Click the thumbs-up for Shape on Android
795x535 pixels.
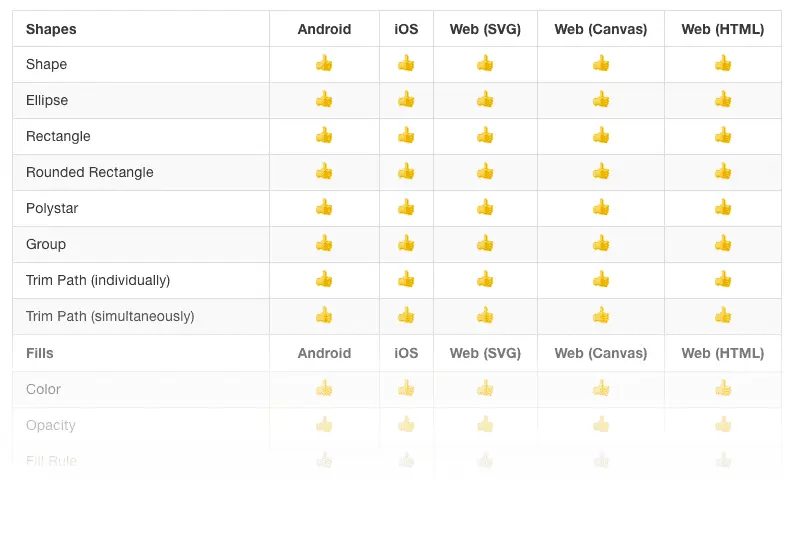click(x=324, y=64)
